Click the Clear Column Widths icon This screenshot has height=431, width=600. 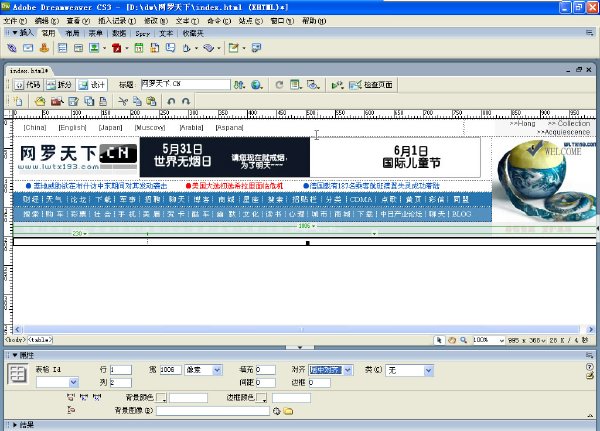71,397
